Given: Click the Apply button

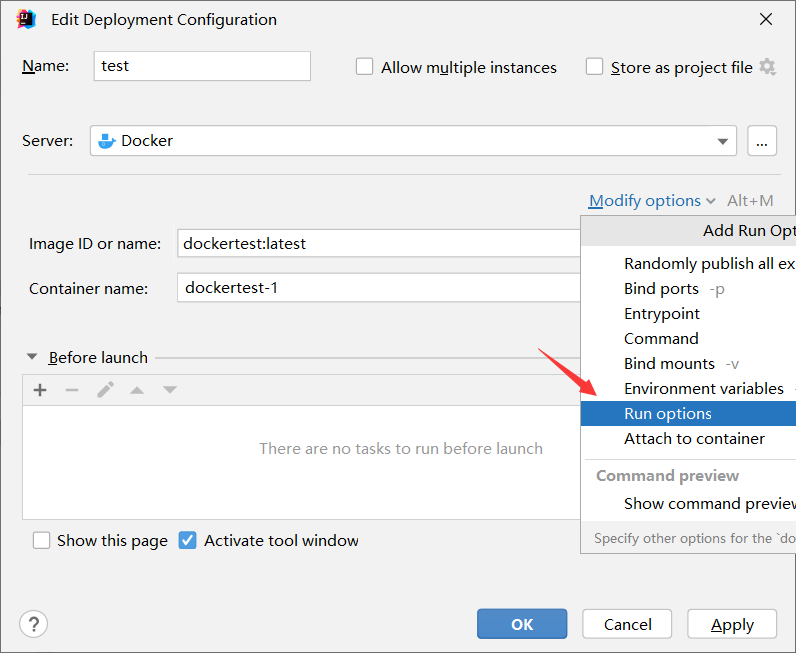Looking at the screenshot, I should (732, 624).
